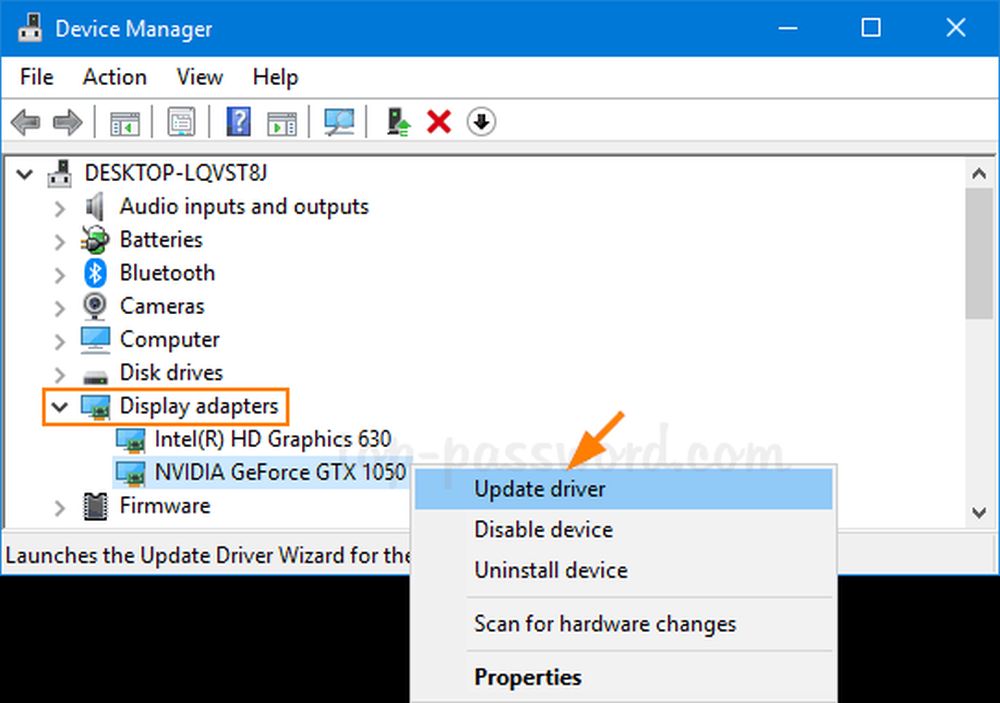The height and width of the screenshot is (703, 1000).
Task: Expand Audio inputs and outputs
Action: coord(59,208)
